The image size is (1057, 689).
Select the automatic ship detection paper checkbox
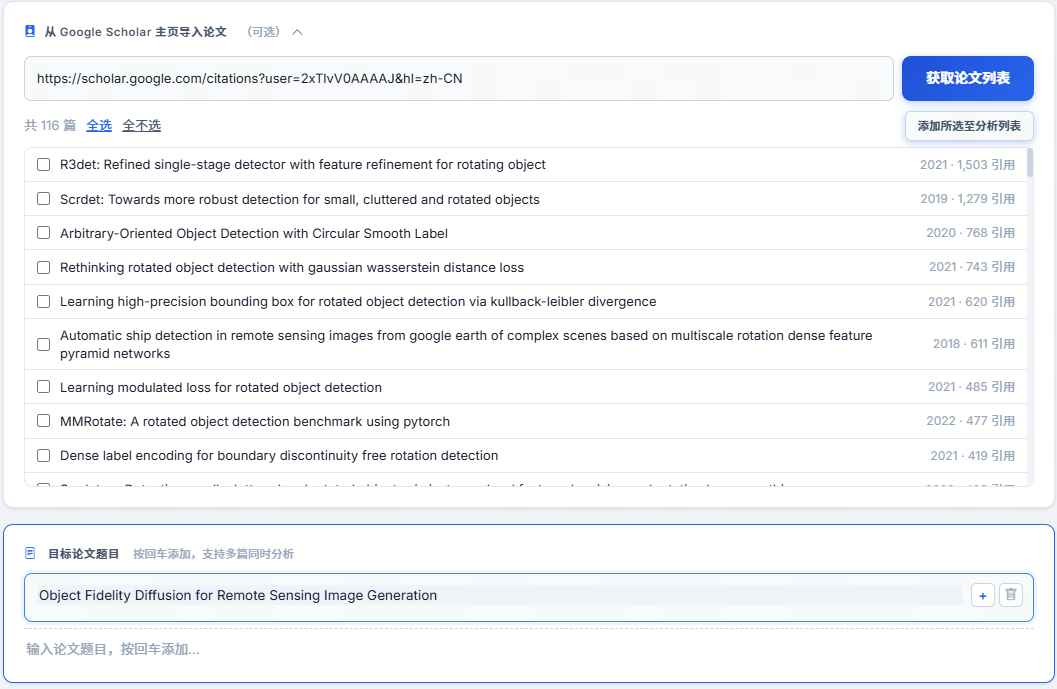(44, 344)
